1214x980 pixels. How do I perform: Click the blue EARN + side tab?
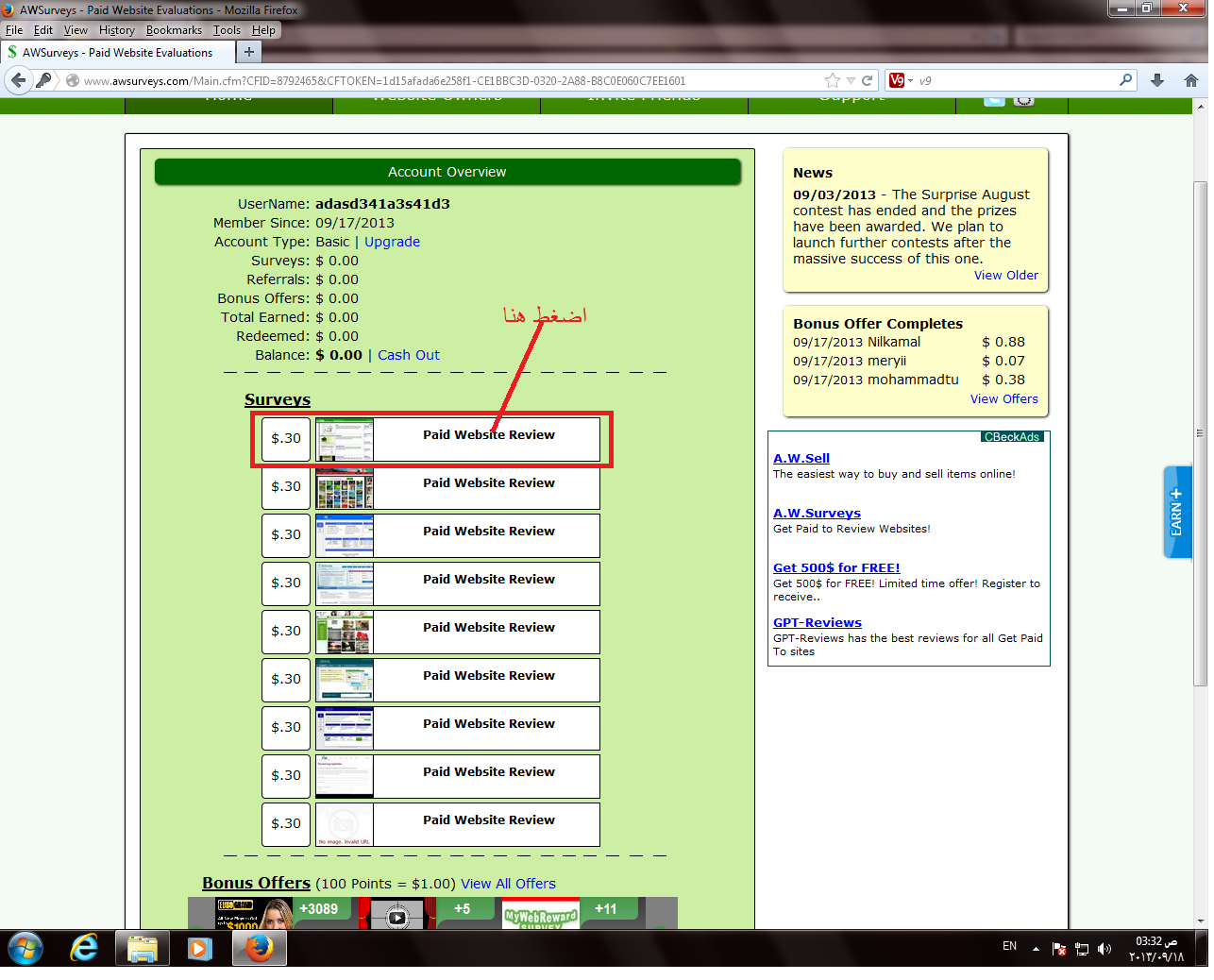[x=1177, y=512]
